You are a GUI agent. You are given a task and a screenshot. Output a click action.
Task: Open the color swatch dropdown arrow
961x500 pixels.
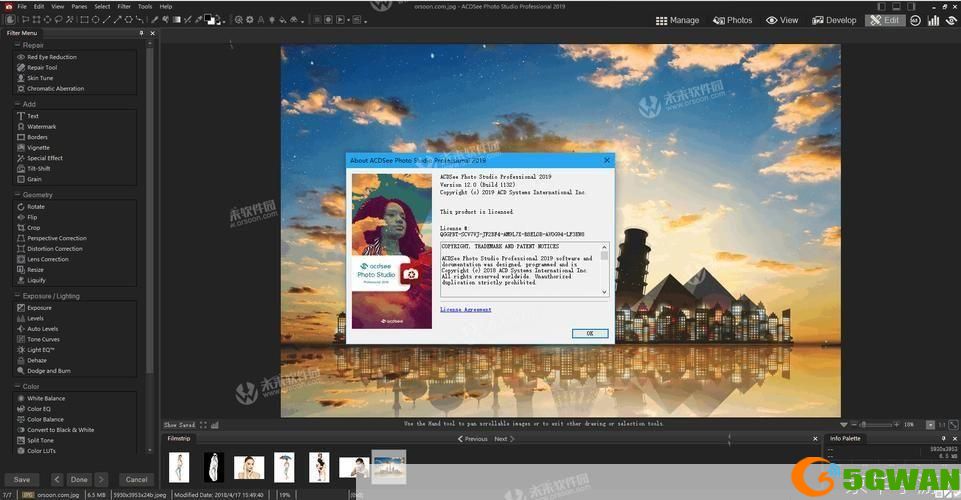224,21
